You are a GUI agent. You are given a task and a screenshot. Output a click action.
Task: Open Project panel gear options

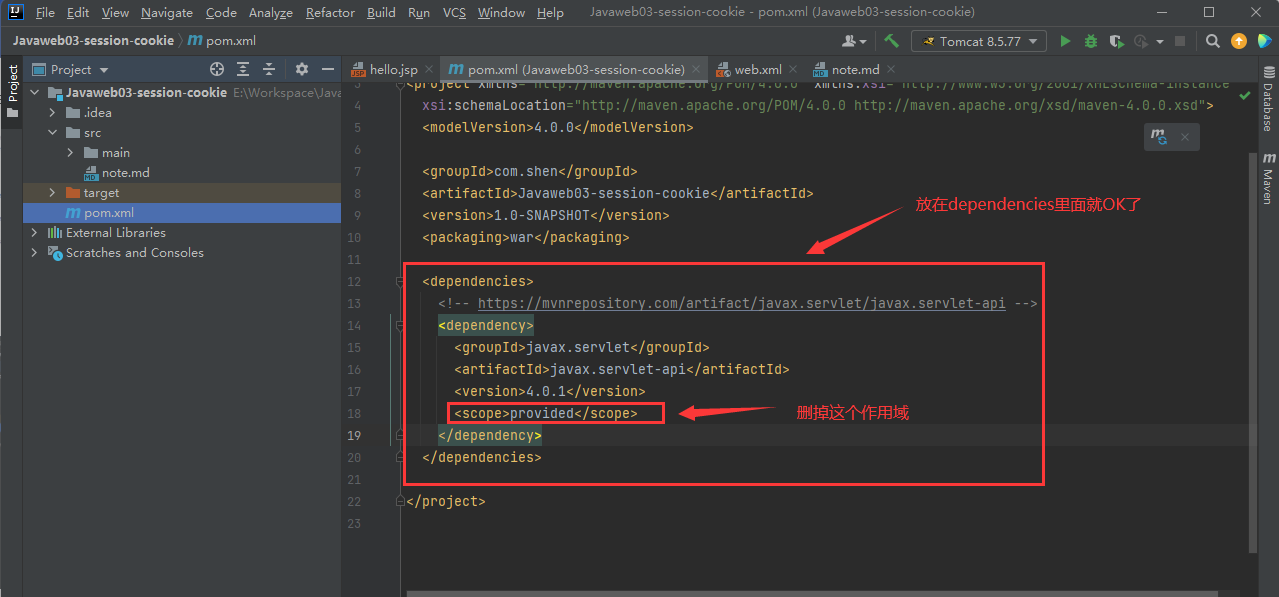click(302, 69)
